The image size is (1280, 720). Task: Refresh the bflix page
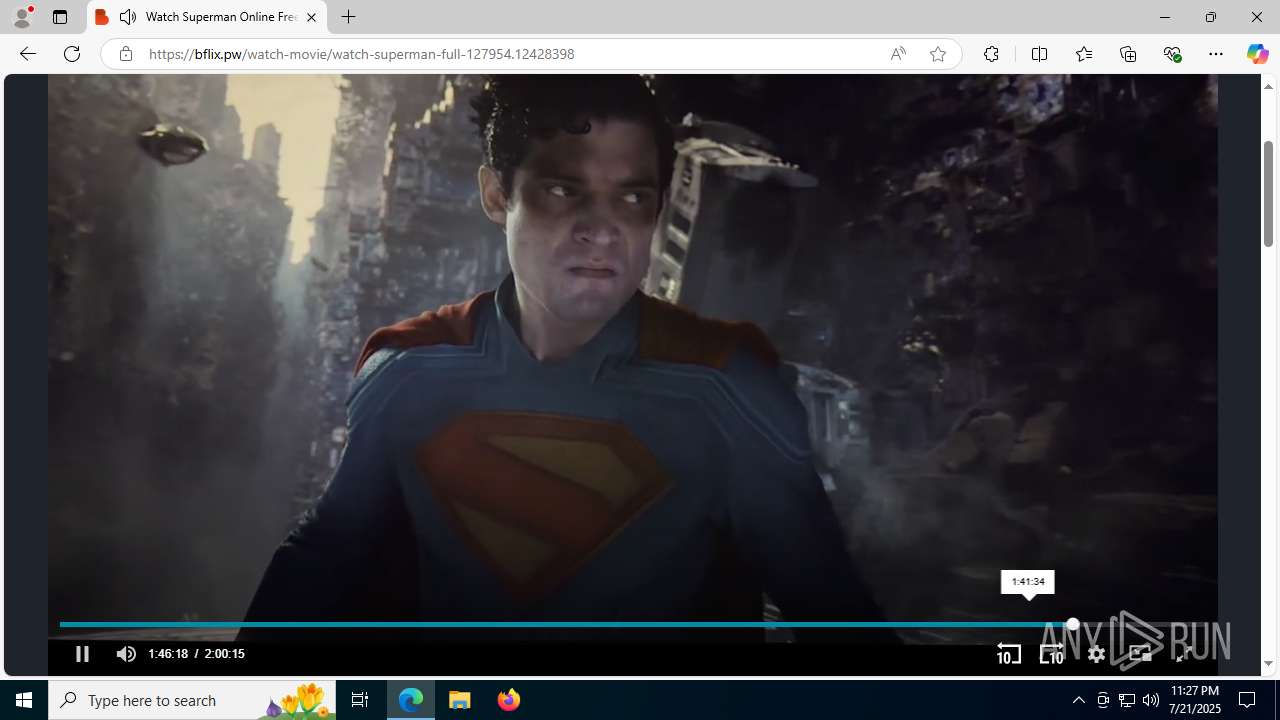pyautogui.click(x=72, y=54)
